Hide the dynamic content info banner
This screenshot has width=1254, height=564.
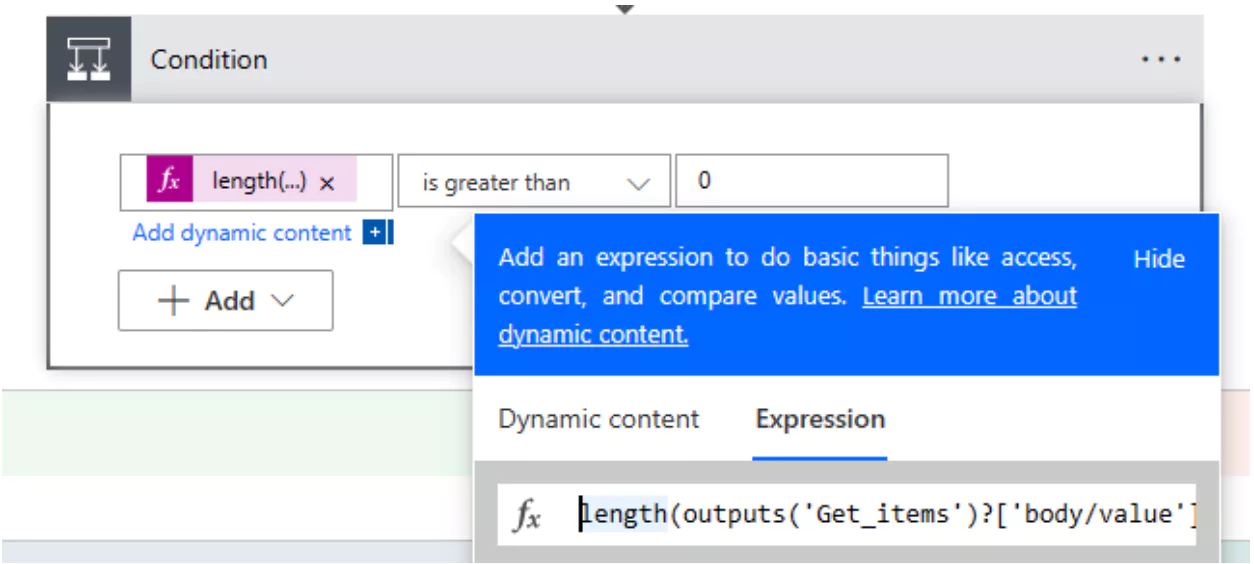click(1158, 259)
